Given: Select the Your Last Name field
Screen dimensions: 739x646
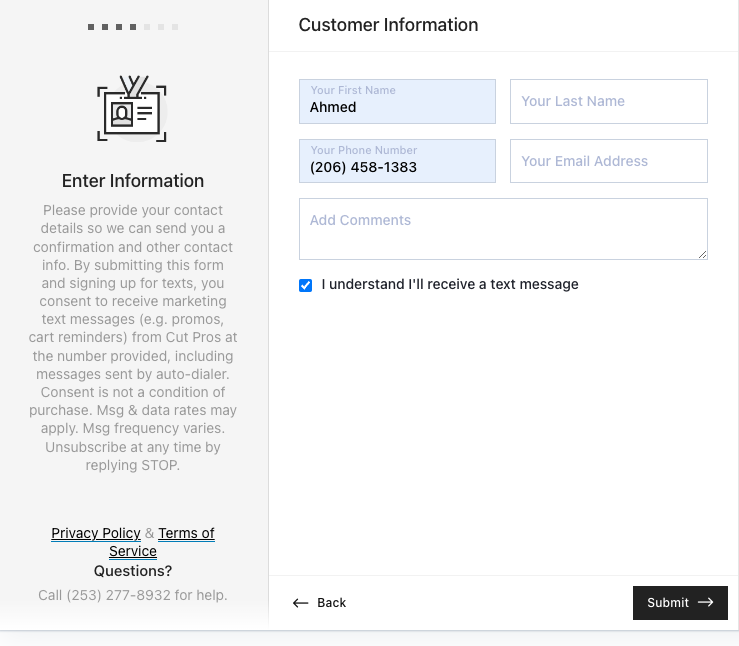Looking at the screenshot, I should pyautogui.click(x=608, y=101).
